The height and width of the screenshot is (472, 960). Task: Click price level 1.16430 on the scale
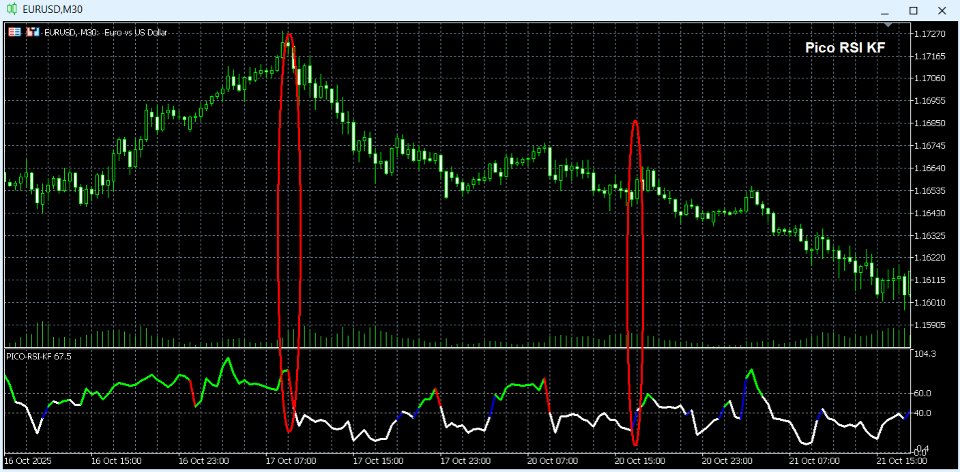coord(929,212)
